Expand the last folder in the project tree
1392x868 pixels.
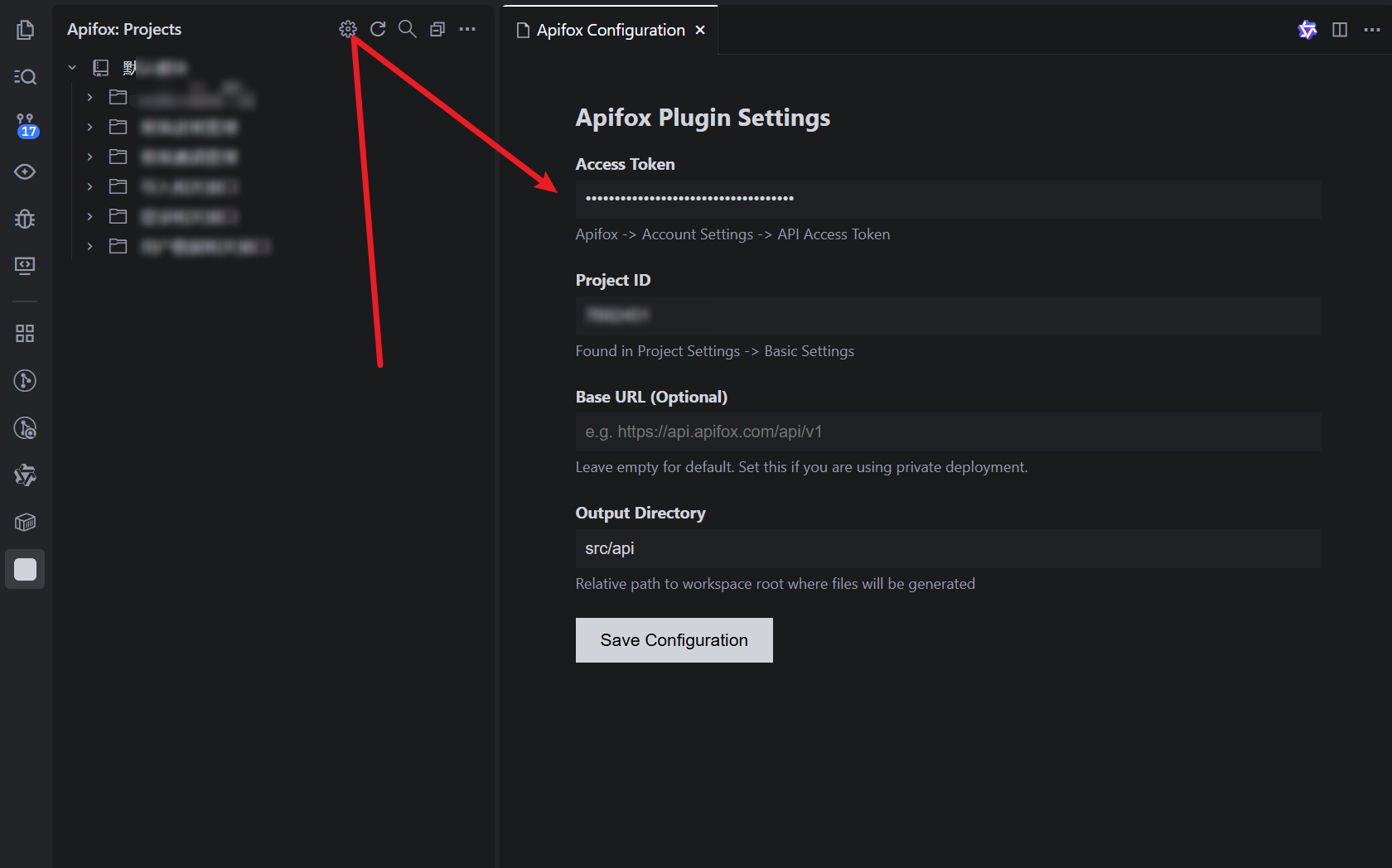pyautogui.click(x=89, y=247)
